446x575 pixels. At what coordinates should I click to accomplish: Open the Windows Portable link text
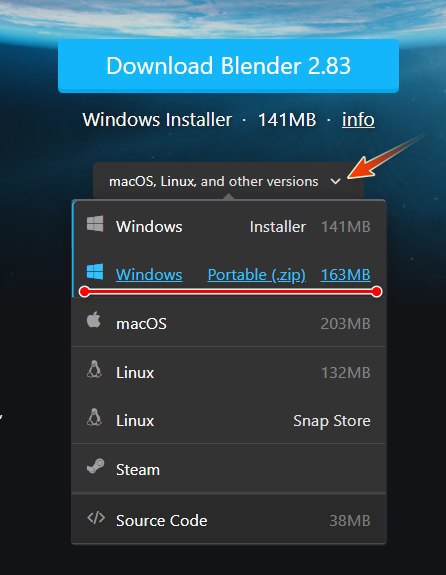point(149,275)
